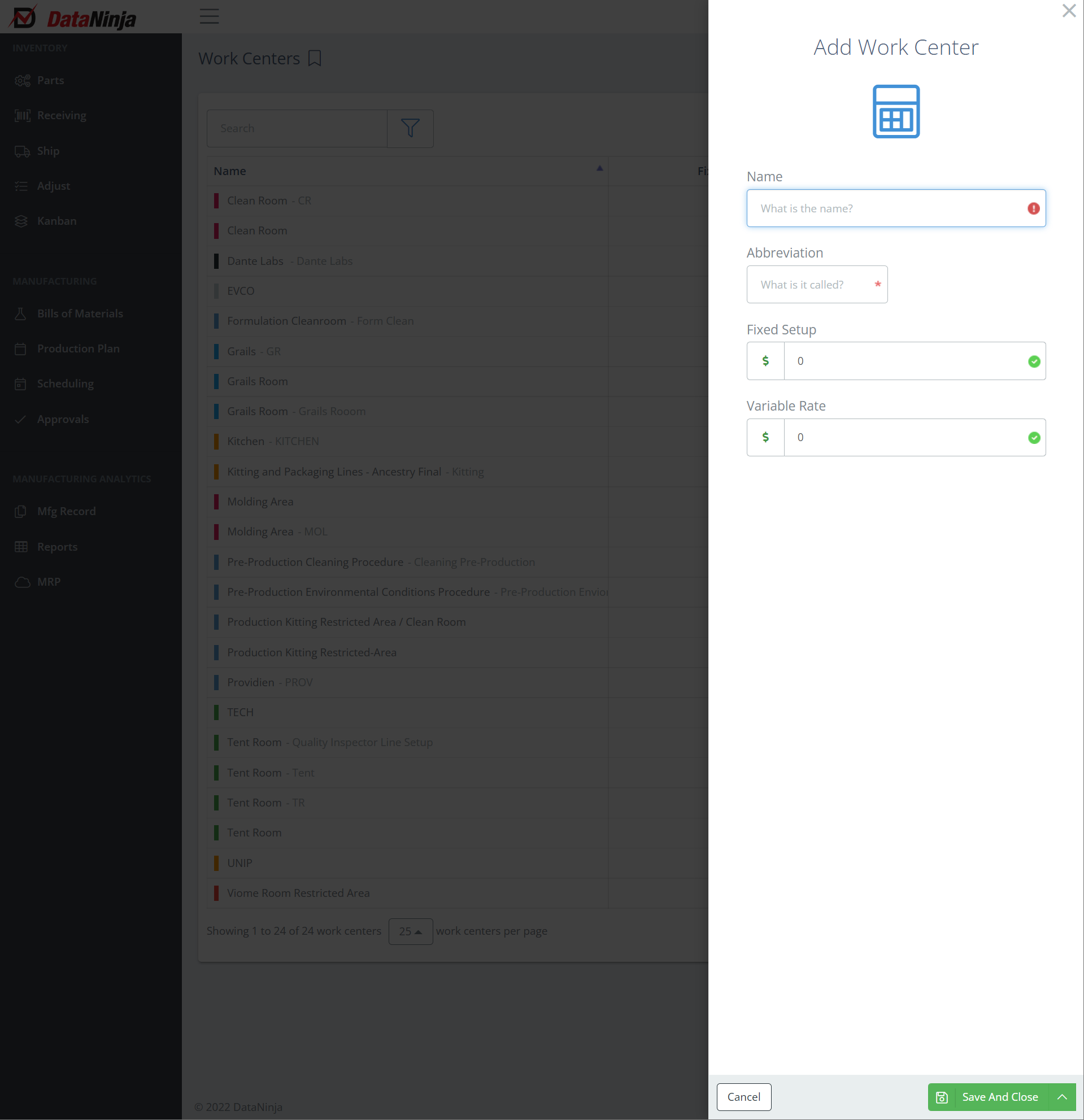Click the Variable Rate dollar sign icon

pyautogui.click(x=765, y=438)
